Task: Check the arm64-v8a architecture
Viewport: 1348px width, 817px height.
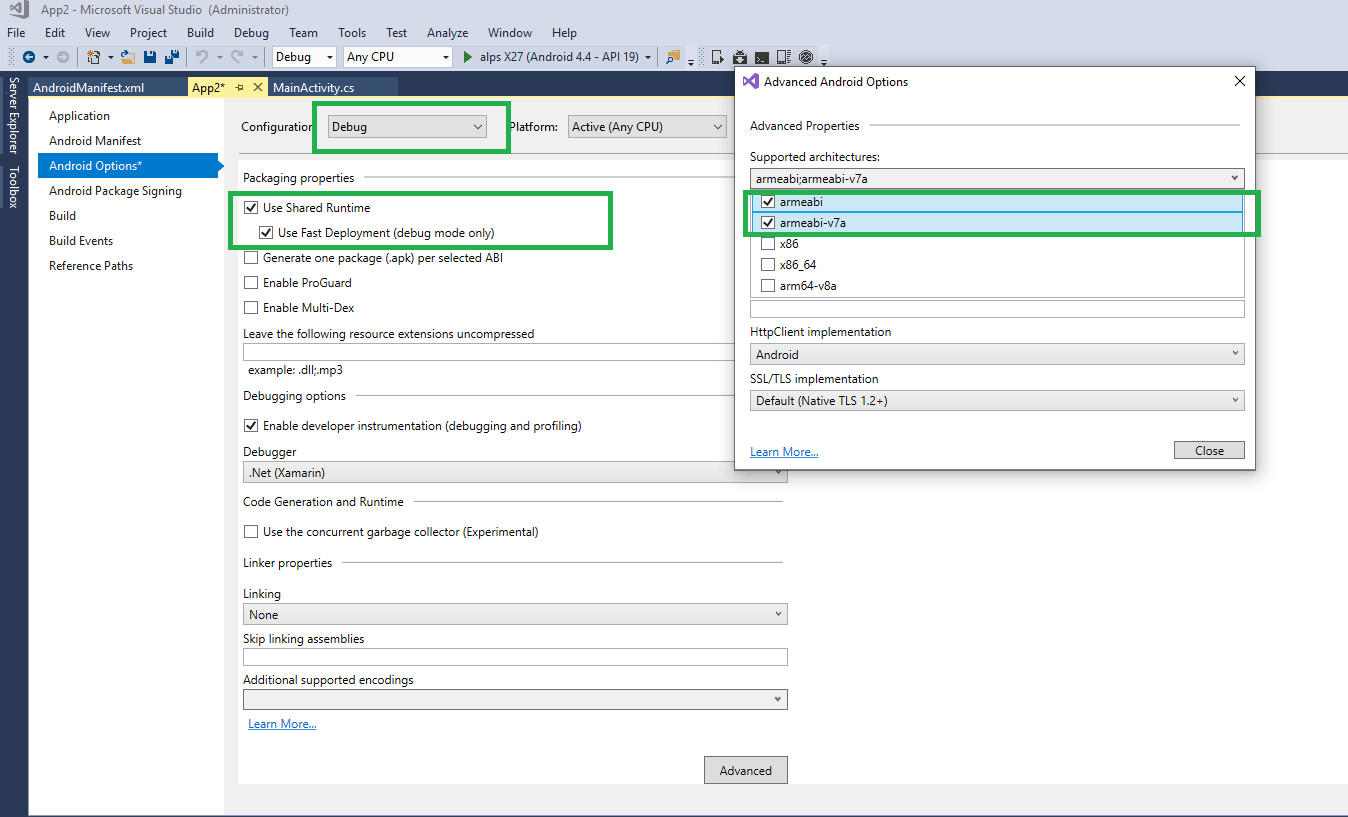Action: (x=768, y=286)
